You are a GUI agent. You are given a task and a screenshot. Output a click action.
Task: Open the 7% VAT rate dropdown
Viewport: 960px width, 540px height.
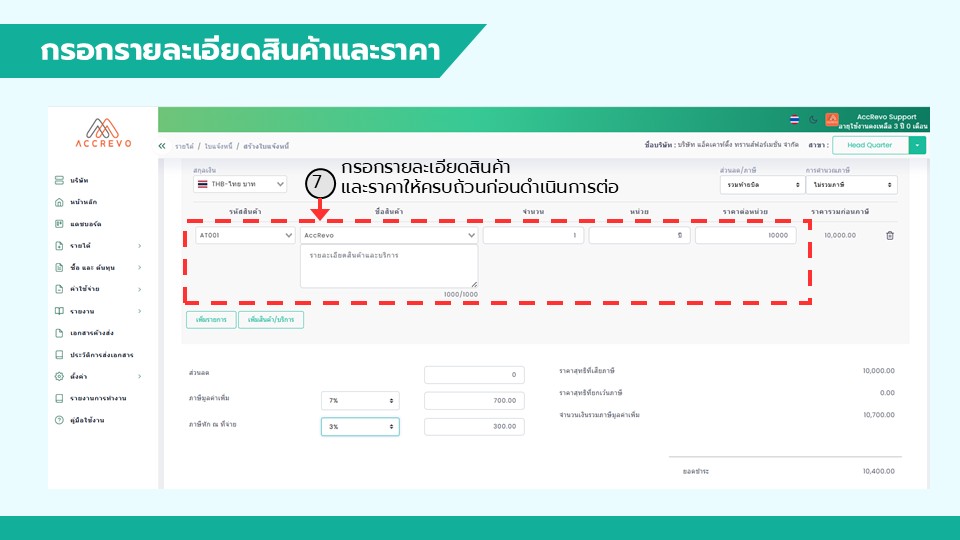click(x=359, y=400)
